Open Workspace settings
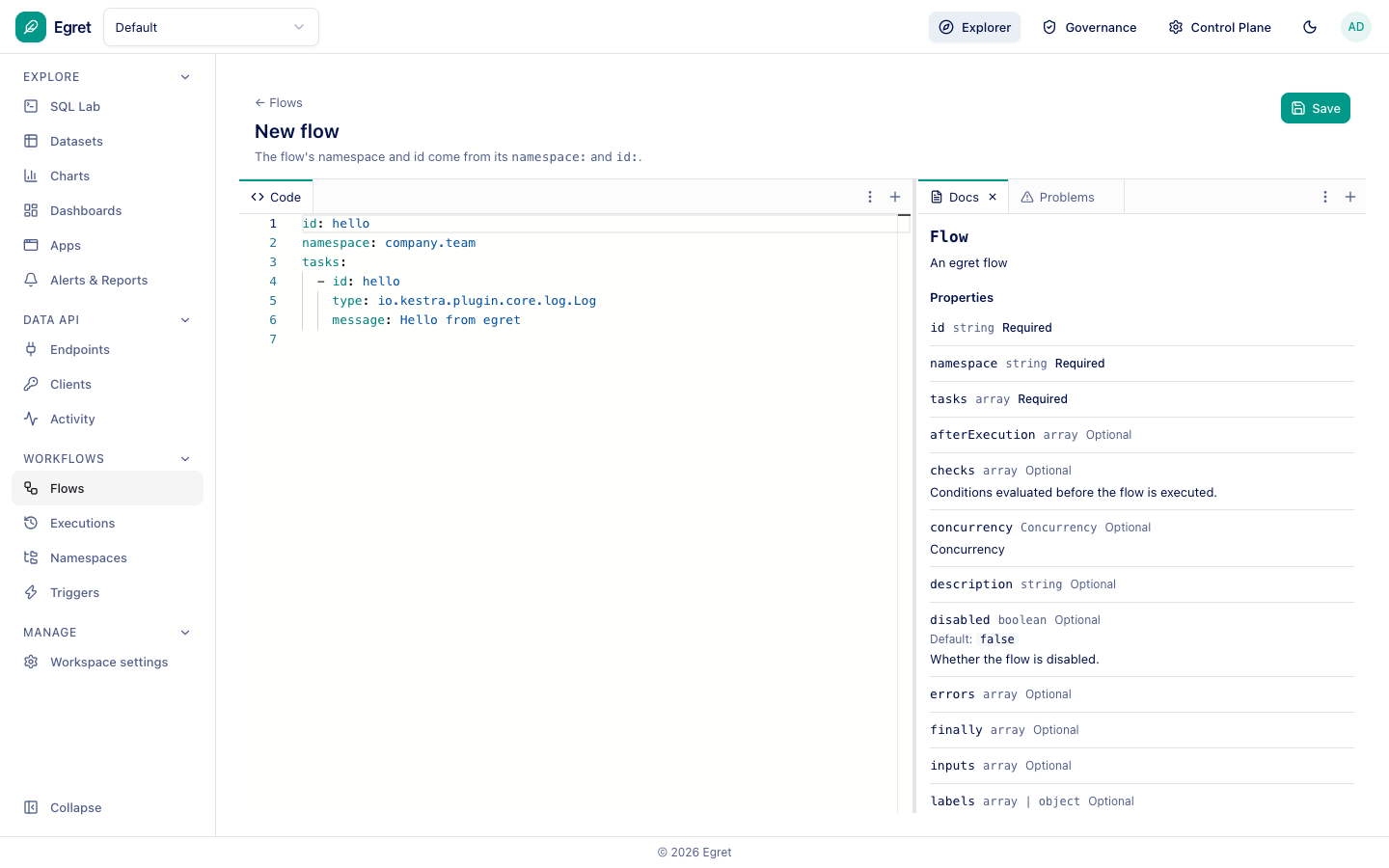The height and width of the screenshot is (868, 1389). point(107,663)
